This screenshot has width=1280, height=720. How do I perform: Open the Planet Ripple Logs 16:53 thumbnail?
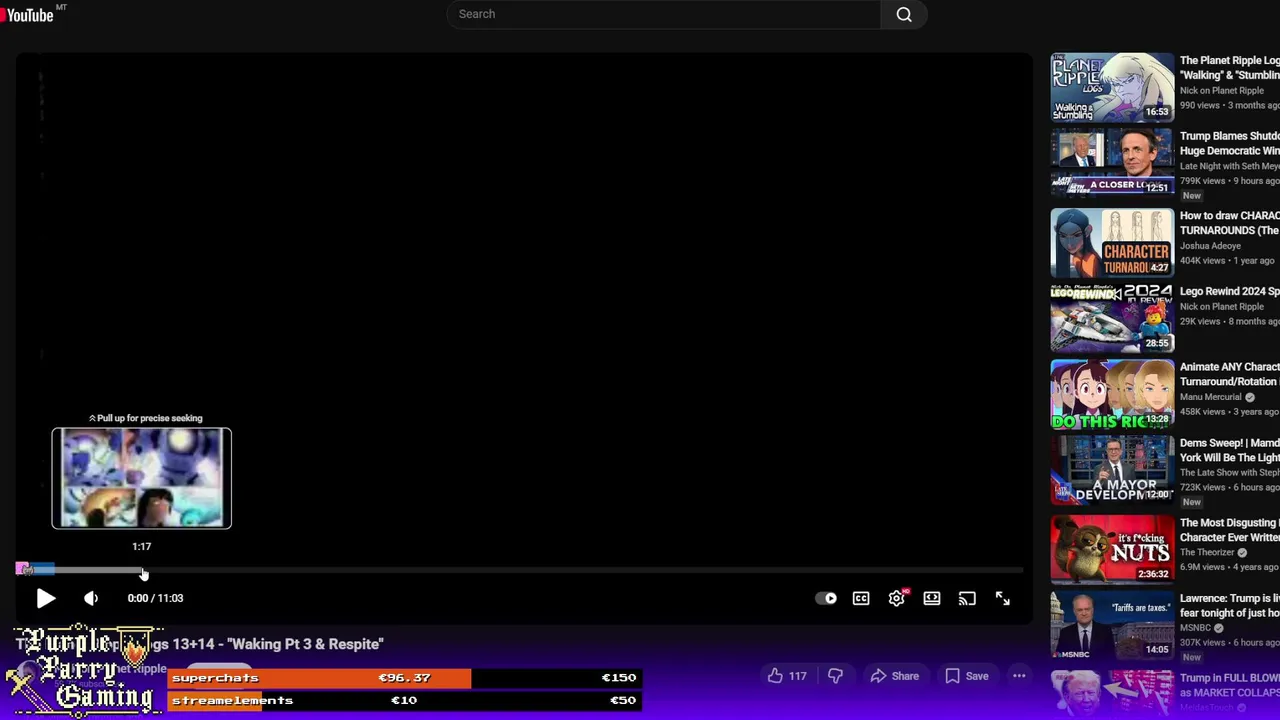(x=1112, y=87)
